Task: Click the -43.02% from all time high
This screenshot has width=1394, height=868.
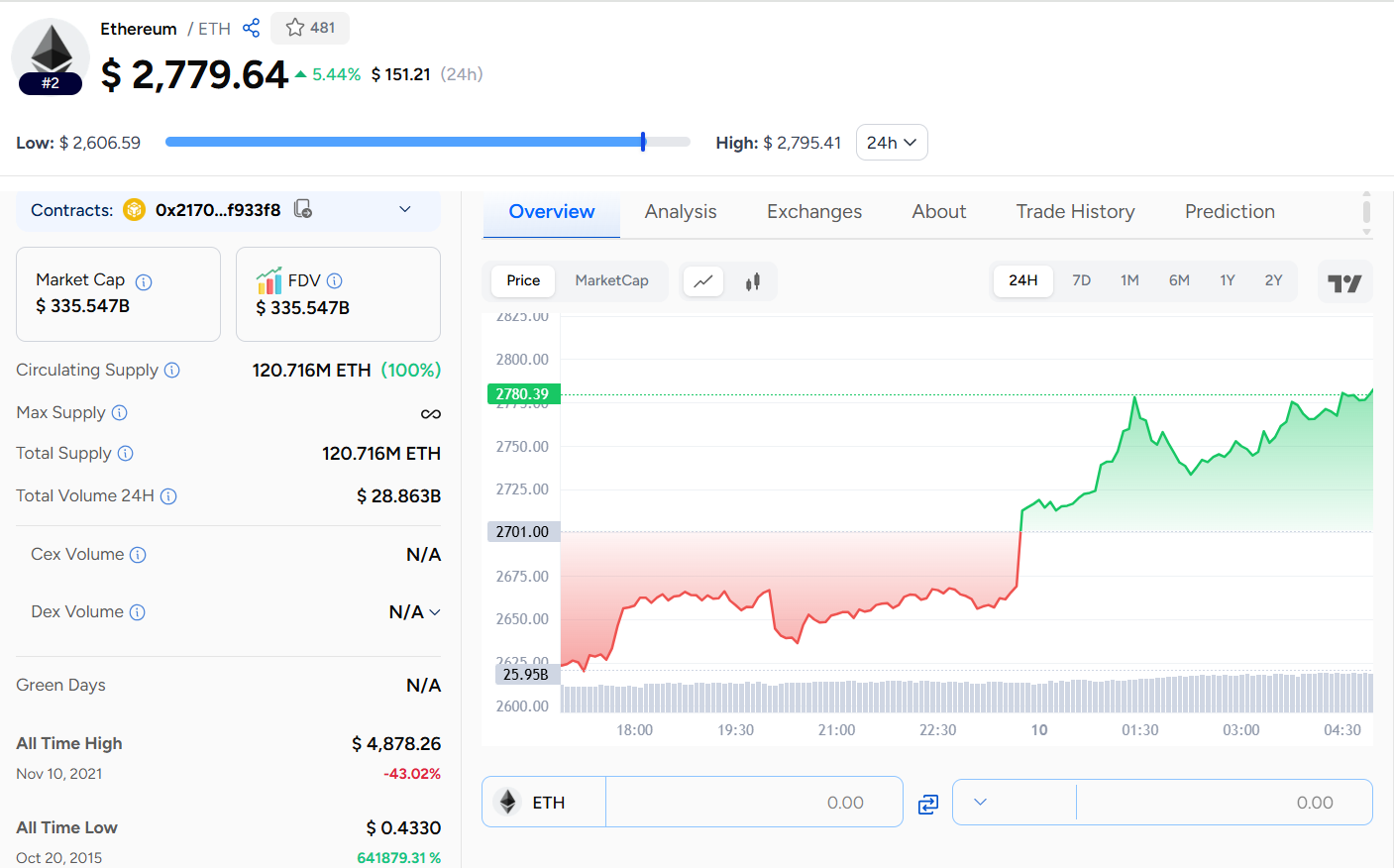Action: (412, 774)
